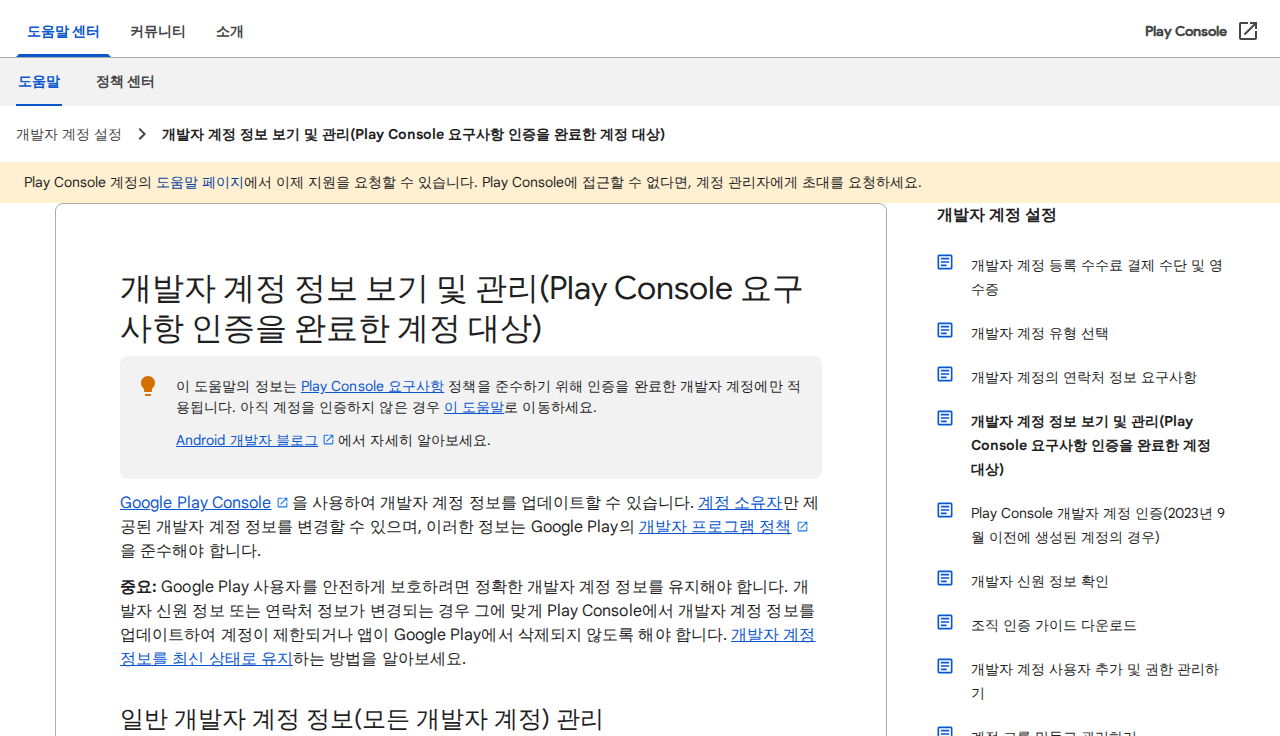
Task: Open sidebar 조직 인증 가이드 다운로드 article
Action: coord(1054,625)
